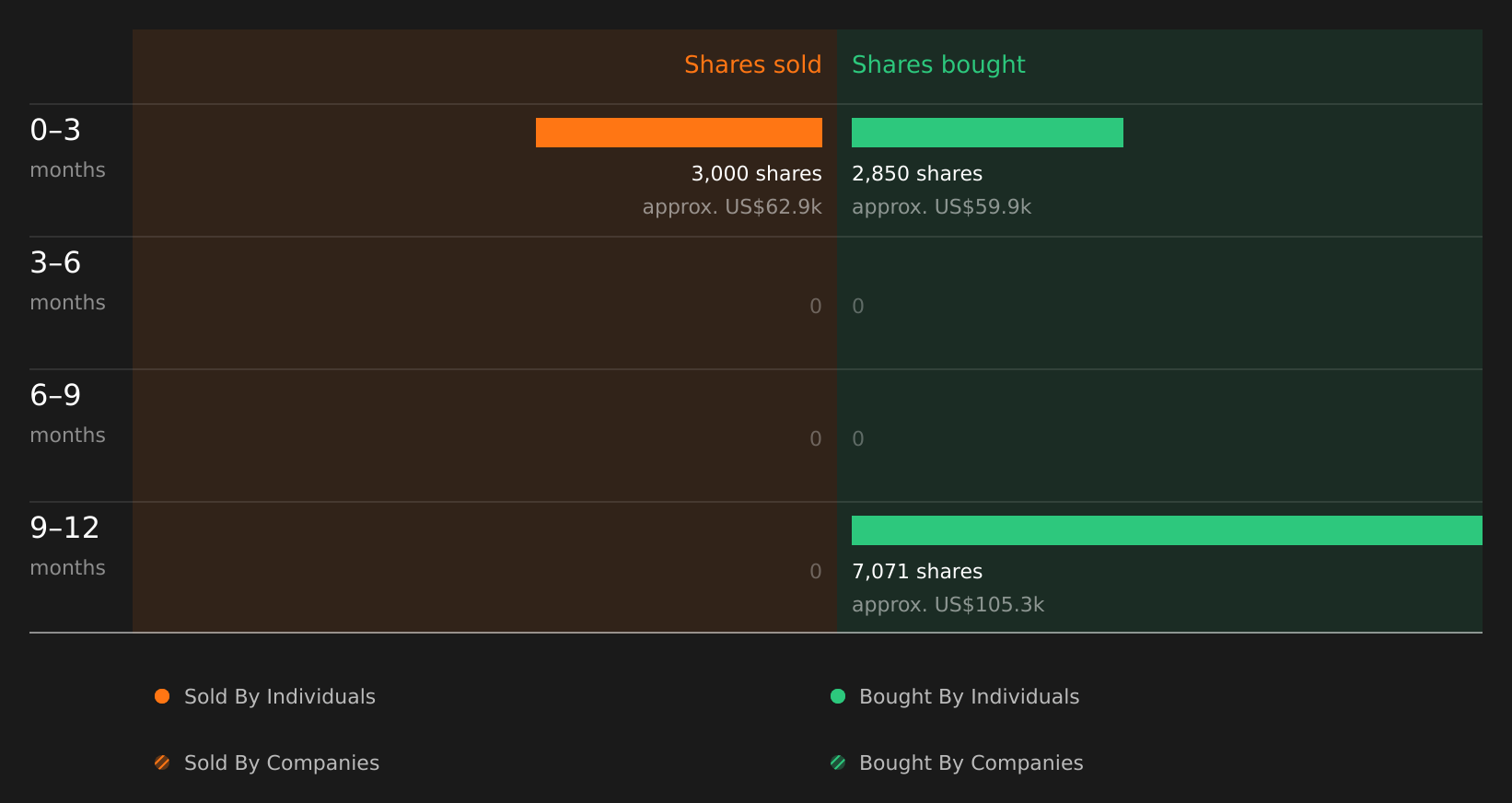Select the green 9–12 months bought bar
This screenshot has width=1512, height=803.
pyautogui.click(x=1167, y=530)
